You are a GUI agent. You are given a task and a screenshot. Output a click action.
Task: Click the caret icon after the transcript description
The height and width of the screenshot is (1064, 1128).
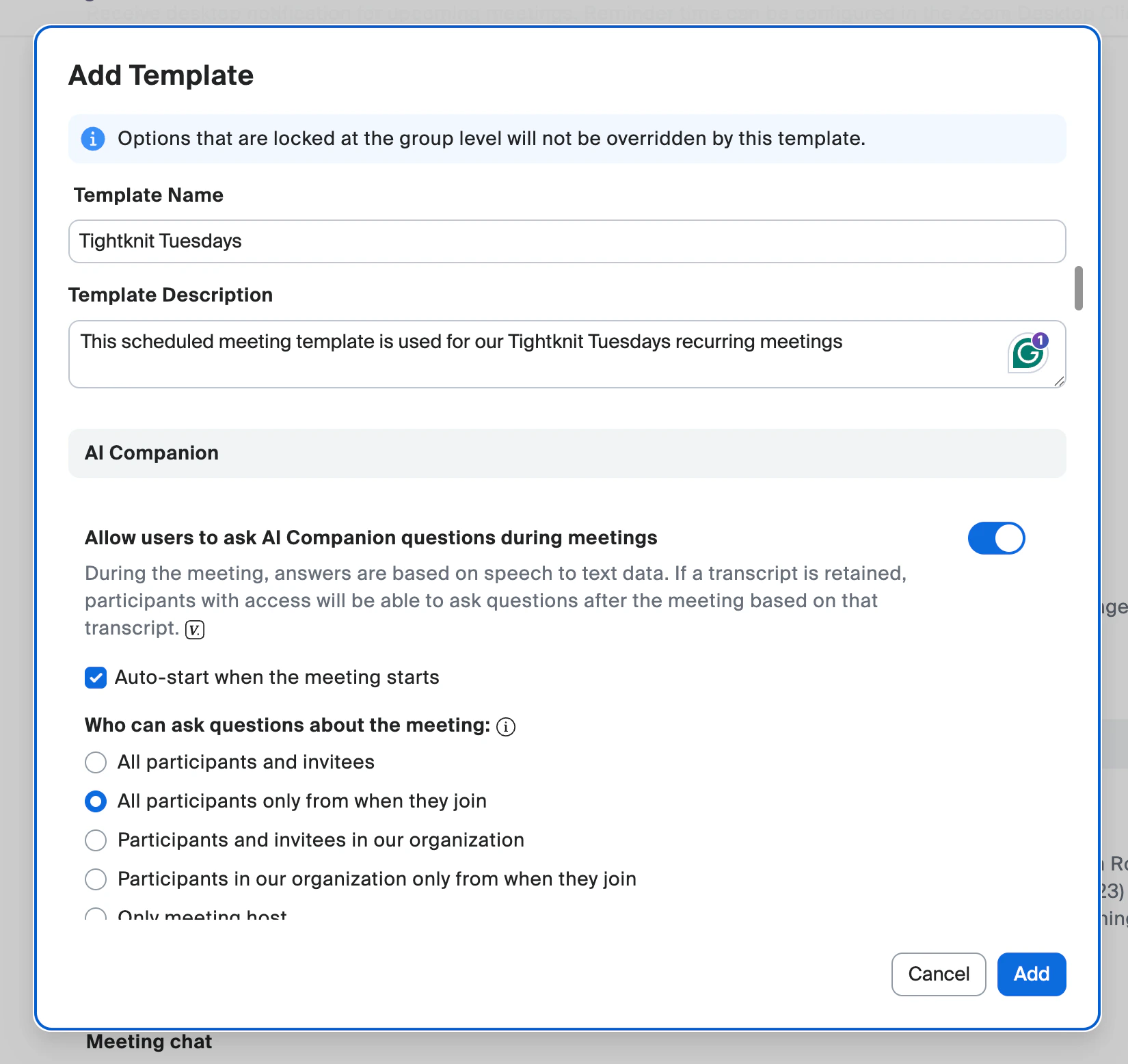pyautogui.click(x=195, y=629)
